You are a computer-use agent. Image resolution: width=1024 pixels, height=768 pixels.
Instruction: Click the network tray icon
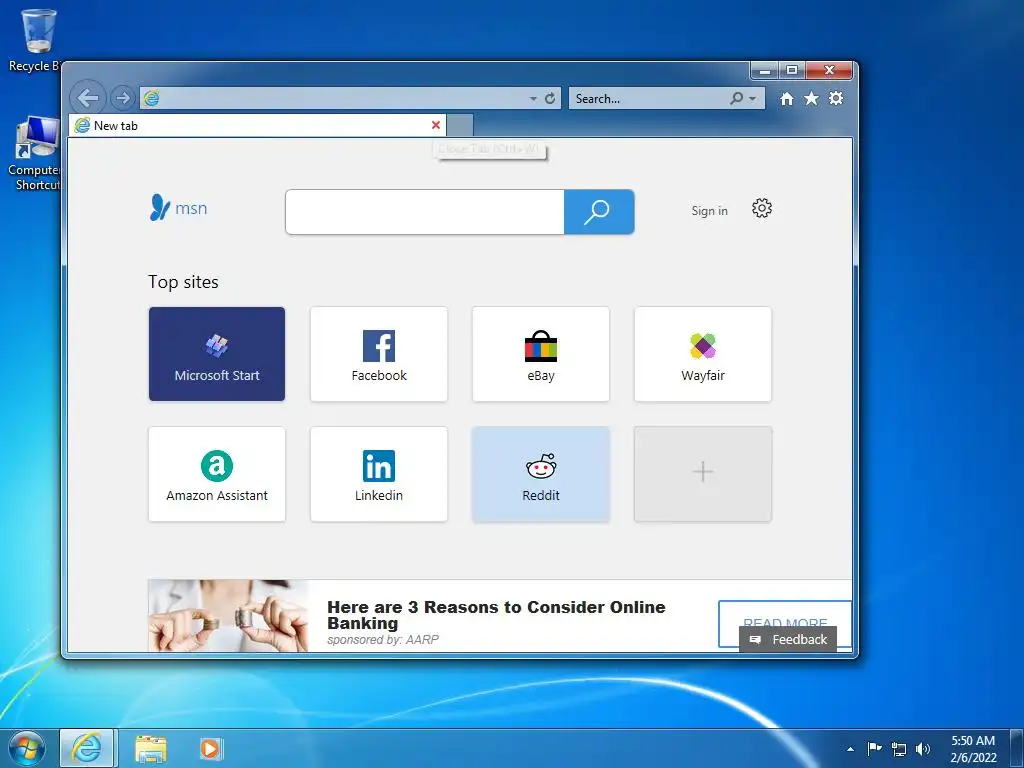point(899,749)
